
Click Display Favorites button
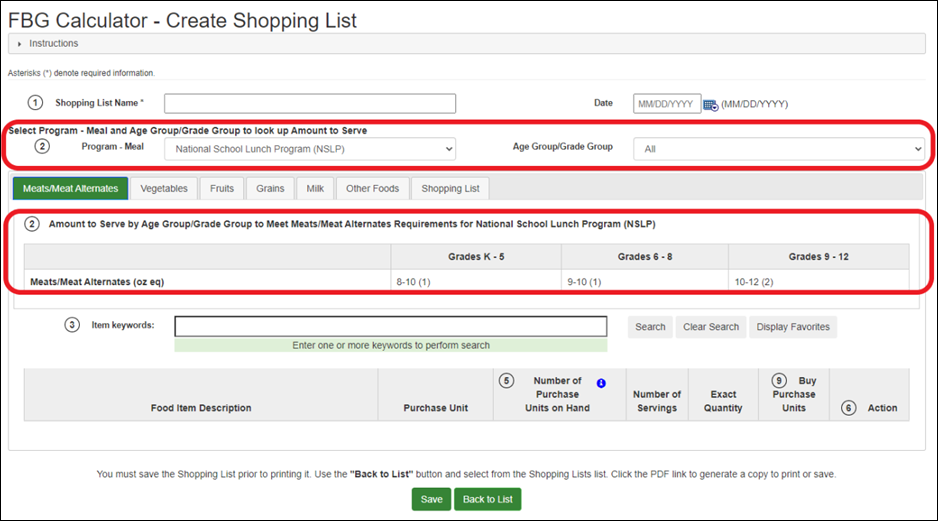pyautogui.click(x=792, y=327)
